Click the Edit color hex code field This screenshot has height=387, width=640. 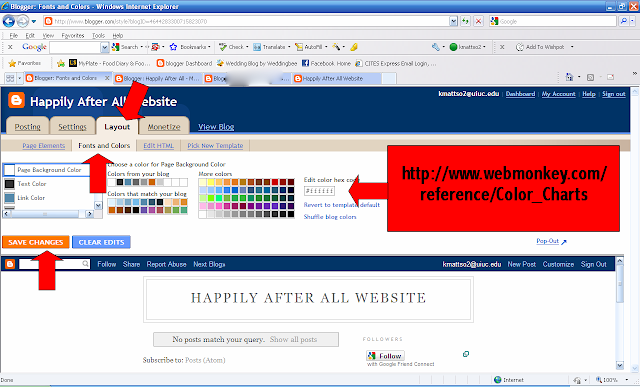pos(320,191)
